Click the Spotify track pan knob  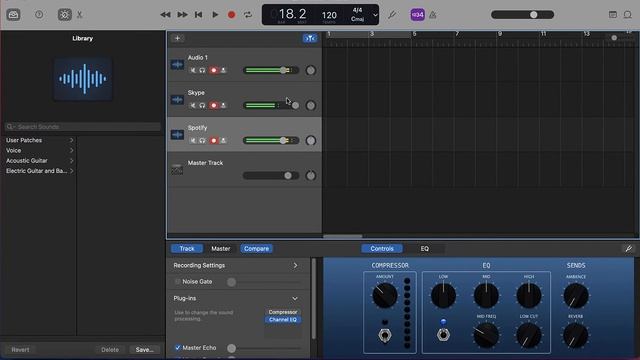(311, 140)
